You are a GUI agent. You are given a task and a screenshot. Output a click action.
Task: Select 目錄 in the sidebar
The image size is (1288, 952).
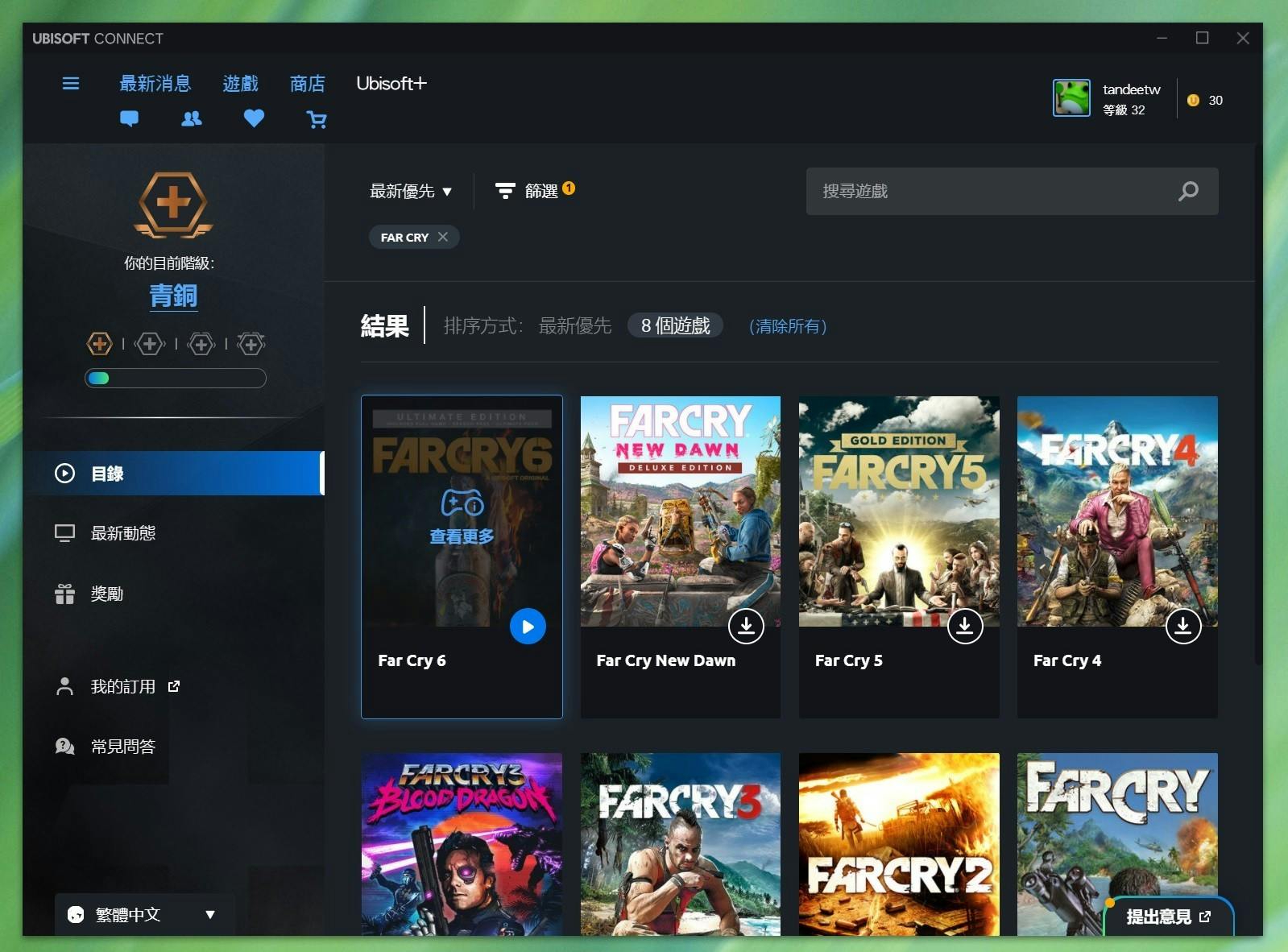pos(174,474)
